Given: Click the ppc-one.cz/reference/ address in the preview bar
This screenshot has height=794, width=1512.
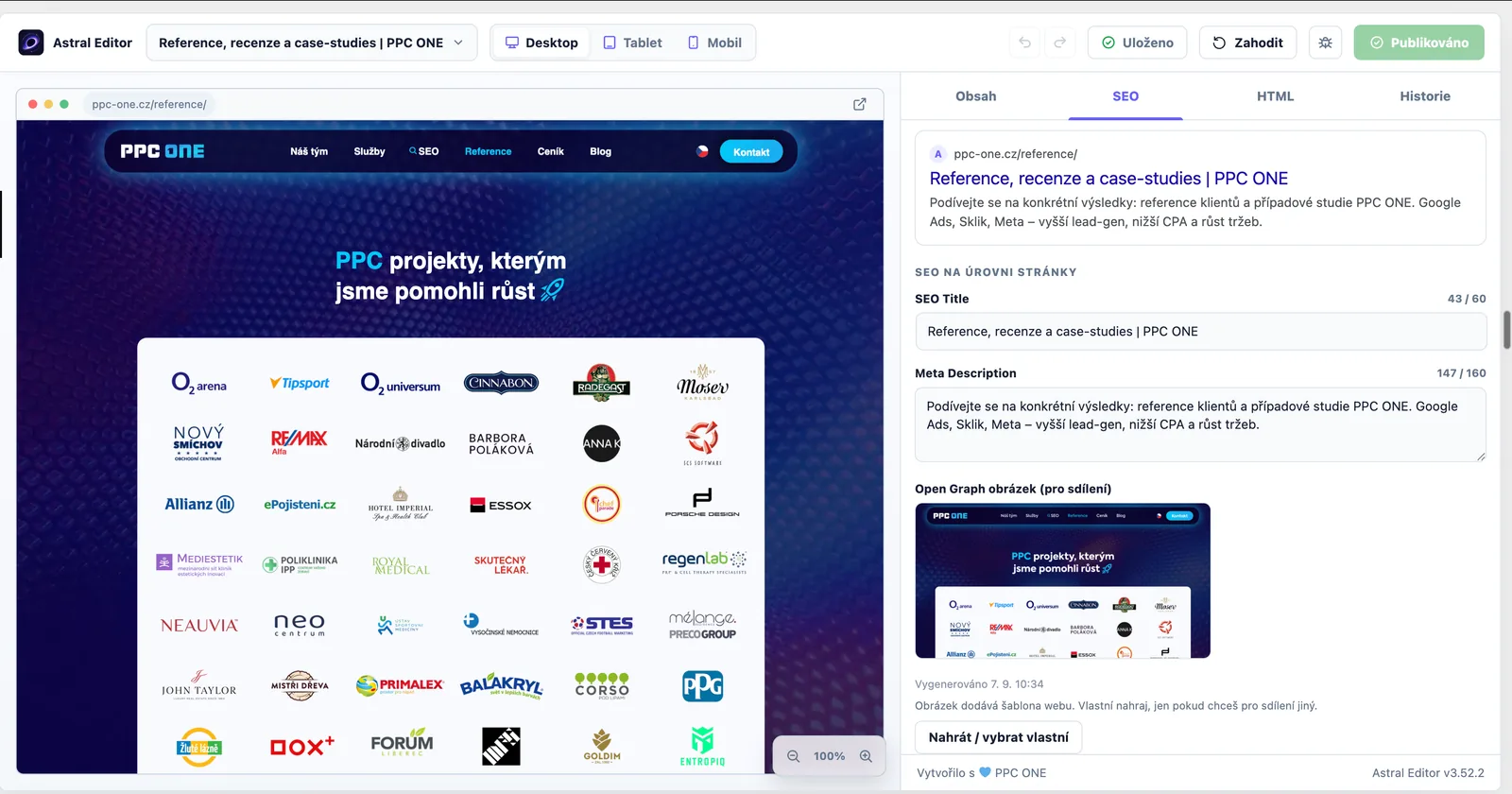Looking at the screenshot, I should pyautogui.click(x=149, y=104).
